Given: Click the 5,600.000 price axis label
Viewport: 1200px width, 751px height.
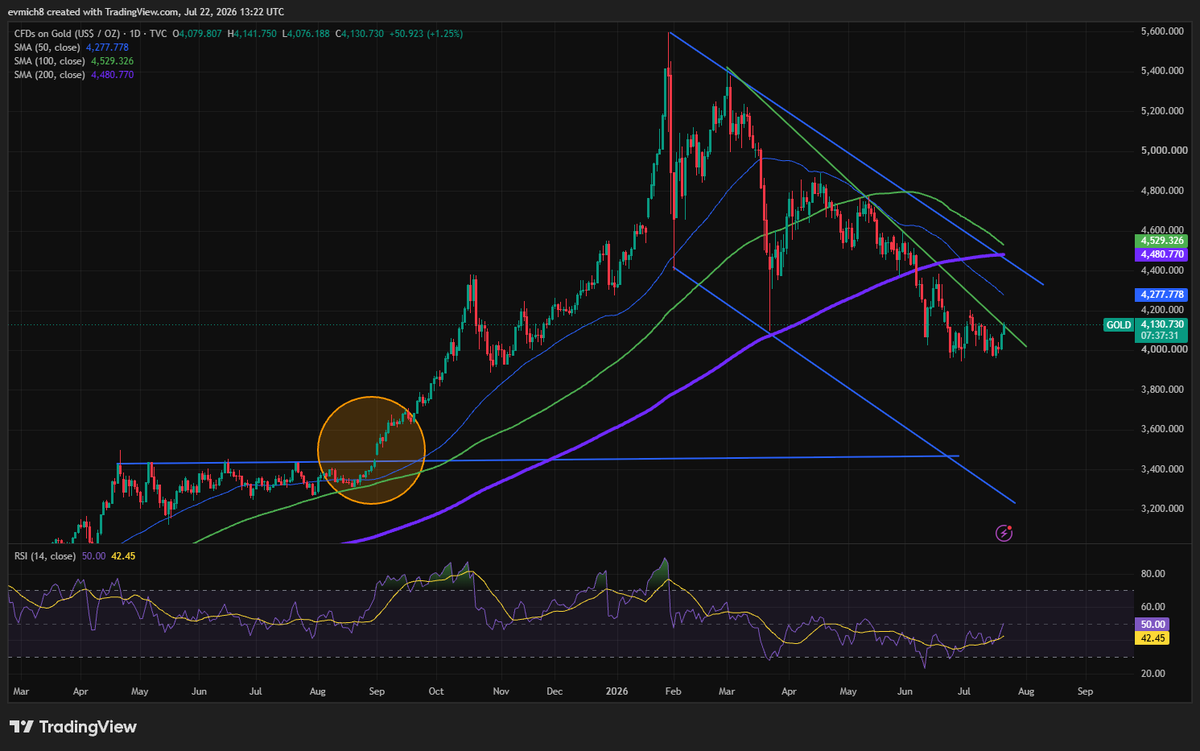Looking at the screenshot, I should [1162, 32].
